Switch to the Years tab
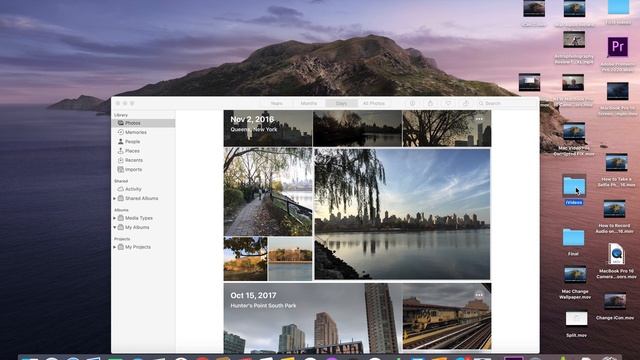 276,103
